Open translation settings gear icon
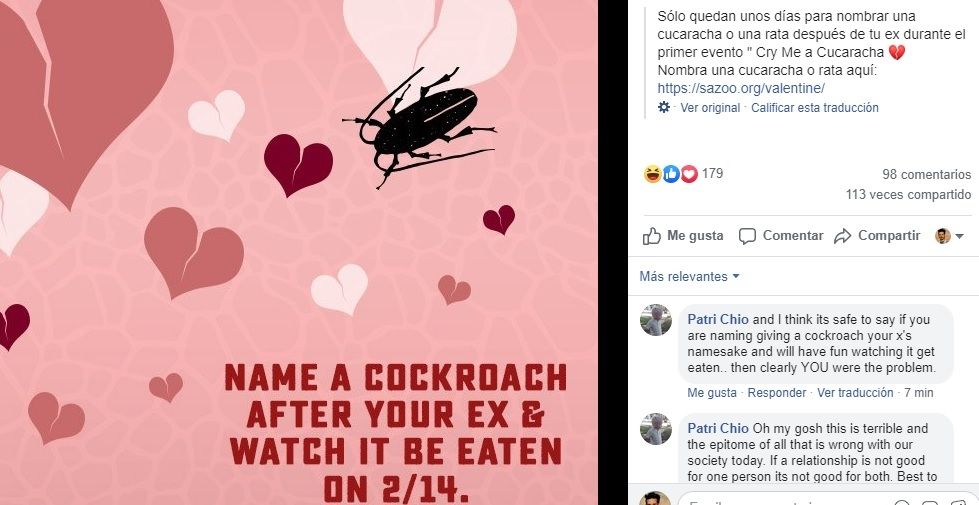 664,107
